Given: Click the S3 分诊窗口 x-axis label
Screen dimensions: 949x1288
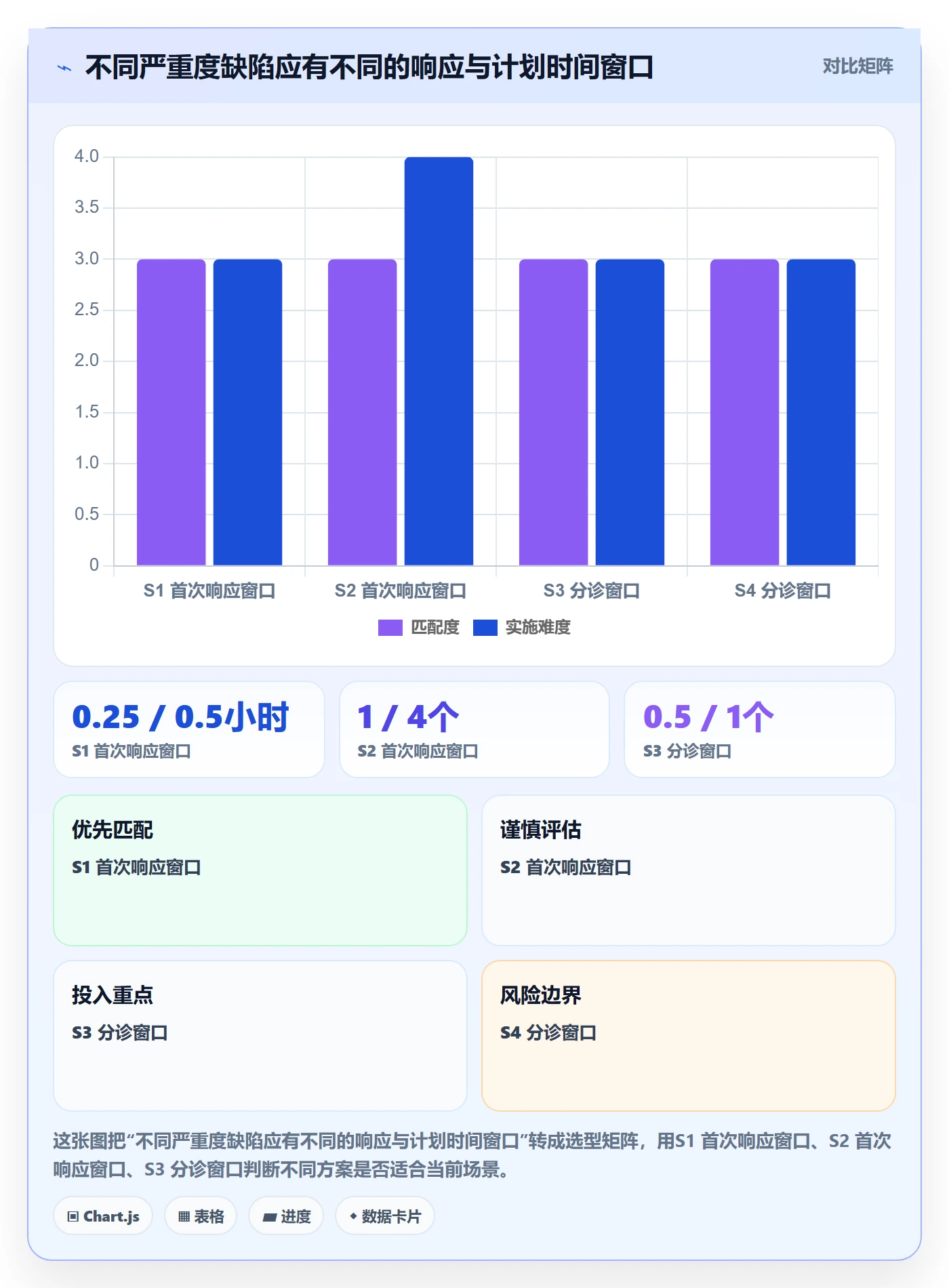Looking at the screenshot, I should click(592, 590).
